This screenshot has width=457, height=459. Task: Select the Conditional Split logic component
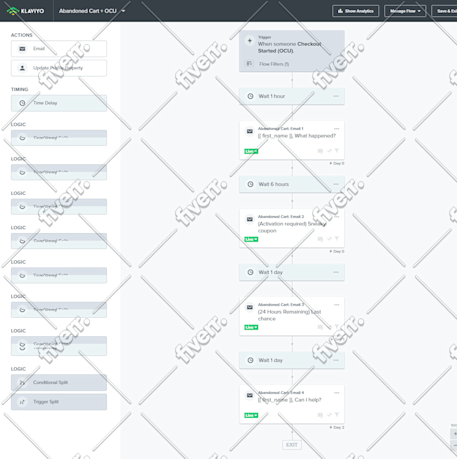59,382
